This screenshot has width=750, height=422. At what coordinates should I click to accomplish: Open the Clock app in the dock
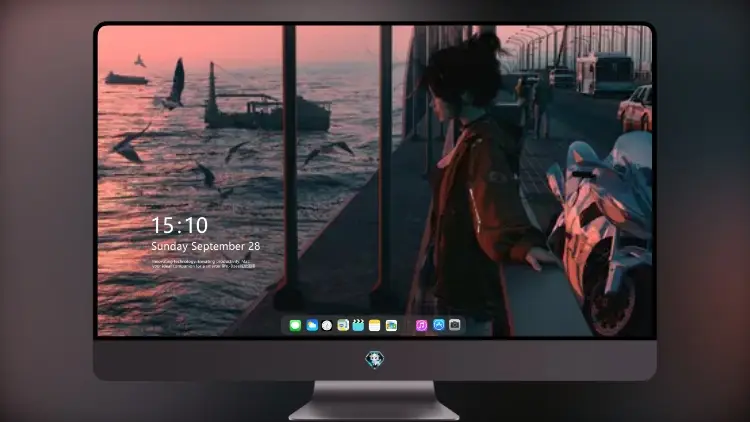pyautogui.click(x=327, y=325)
